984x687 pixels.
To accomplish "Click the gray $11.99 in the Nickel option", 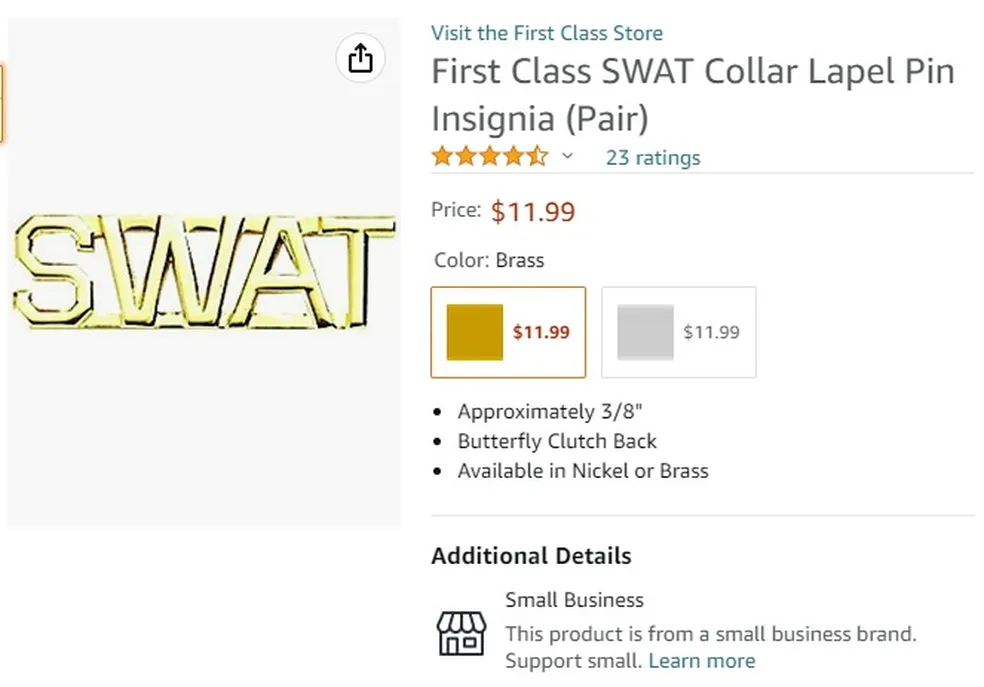I will coord(711,332).
